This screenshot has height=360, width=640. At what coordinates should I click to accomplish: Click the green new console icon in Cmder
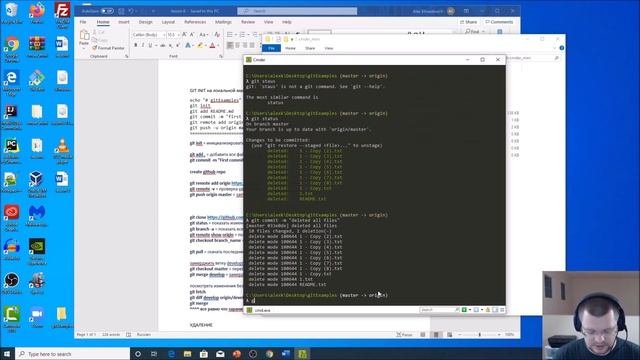464,310
